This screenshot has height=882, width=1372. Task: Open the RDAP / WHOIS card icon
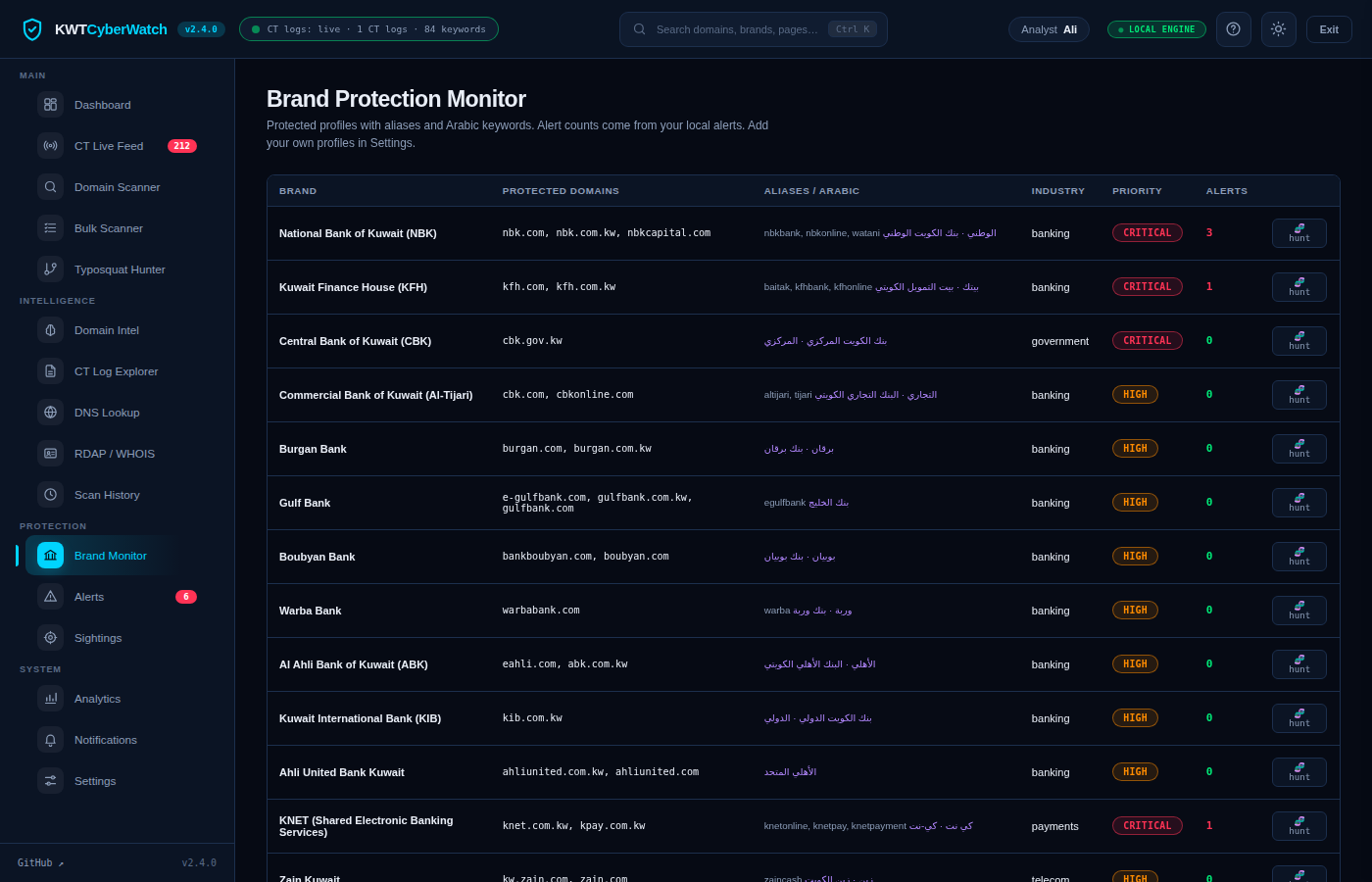(x=50, y=454)
